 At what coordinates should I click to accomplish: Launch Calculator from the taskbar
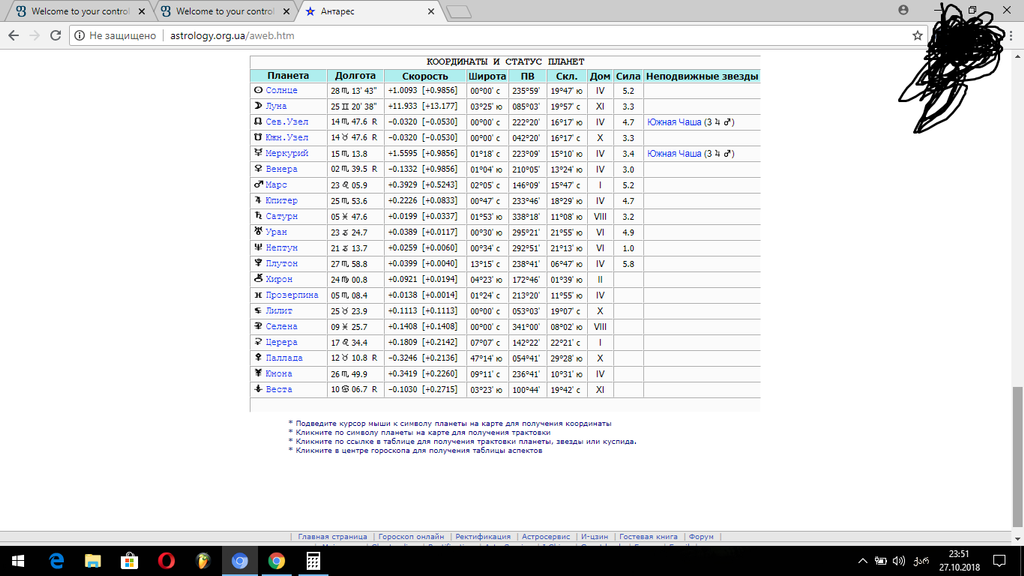[314, 561]
